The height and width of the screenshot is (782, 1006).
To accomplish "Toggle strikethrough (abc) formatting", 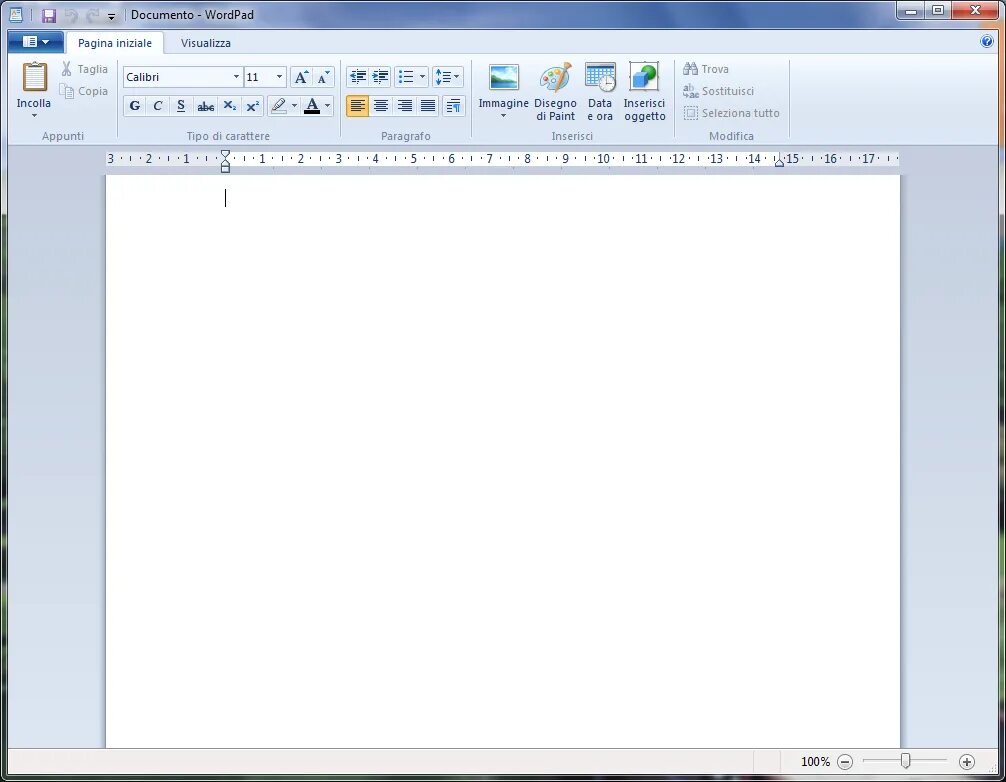I will [205, 106].
